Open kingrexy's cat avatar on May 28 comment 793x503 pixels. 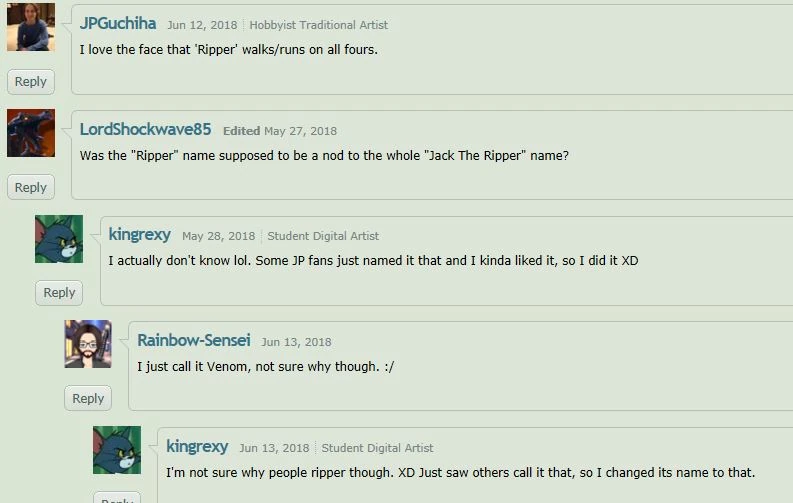[59, 239]
